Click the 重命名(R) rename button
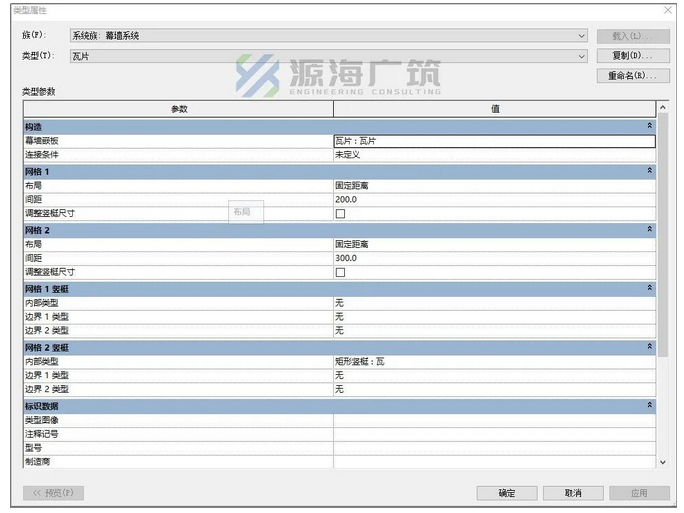684x513 pixels. pos(633,75)
